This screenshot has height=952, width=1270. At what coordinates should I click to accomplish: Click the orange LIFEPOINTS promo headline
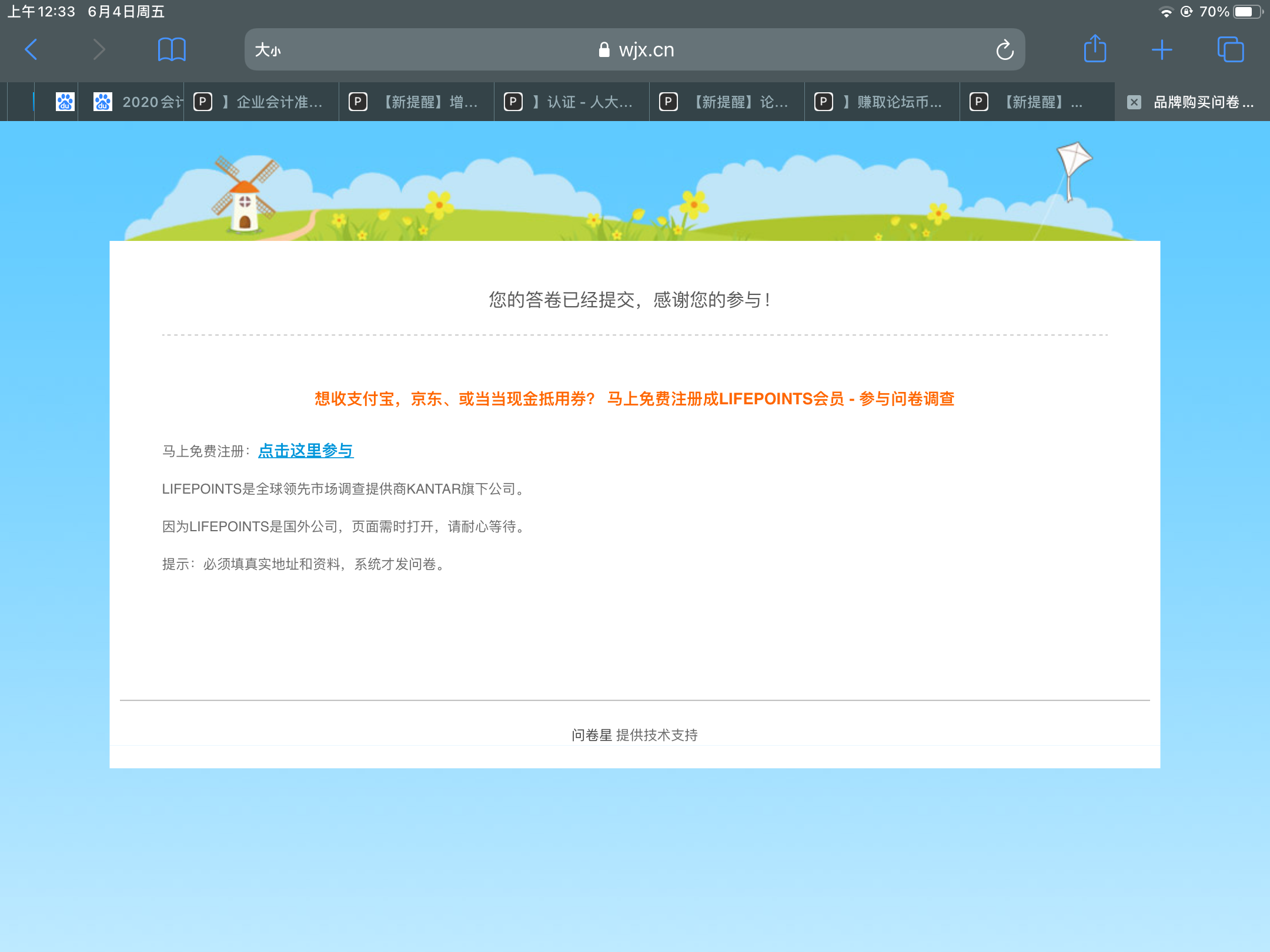(x=634, y=399)
